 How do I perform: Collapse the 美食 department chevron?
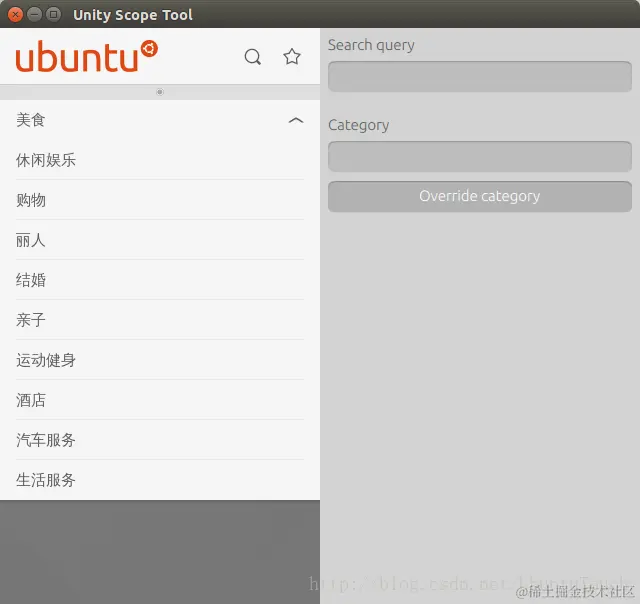tap(296, 120)
